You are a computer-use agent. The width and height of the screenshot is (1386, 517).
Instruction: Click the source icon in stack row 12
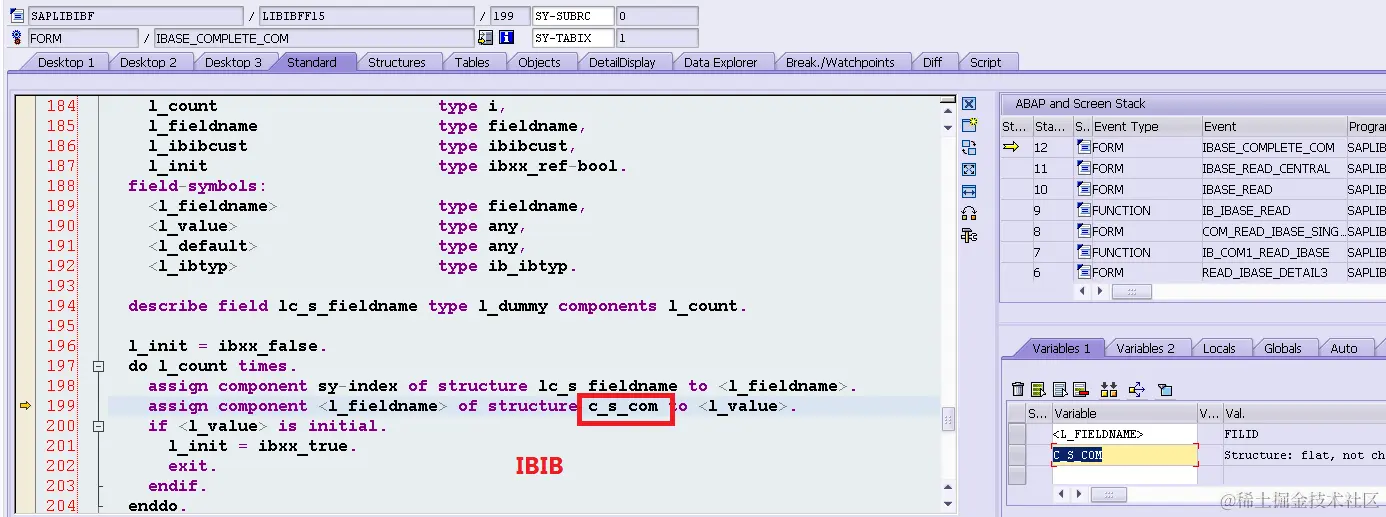point(1083,147)
